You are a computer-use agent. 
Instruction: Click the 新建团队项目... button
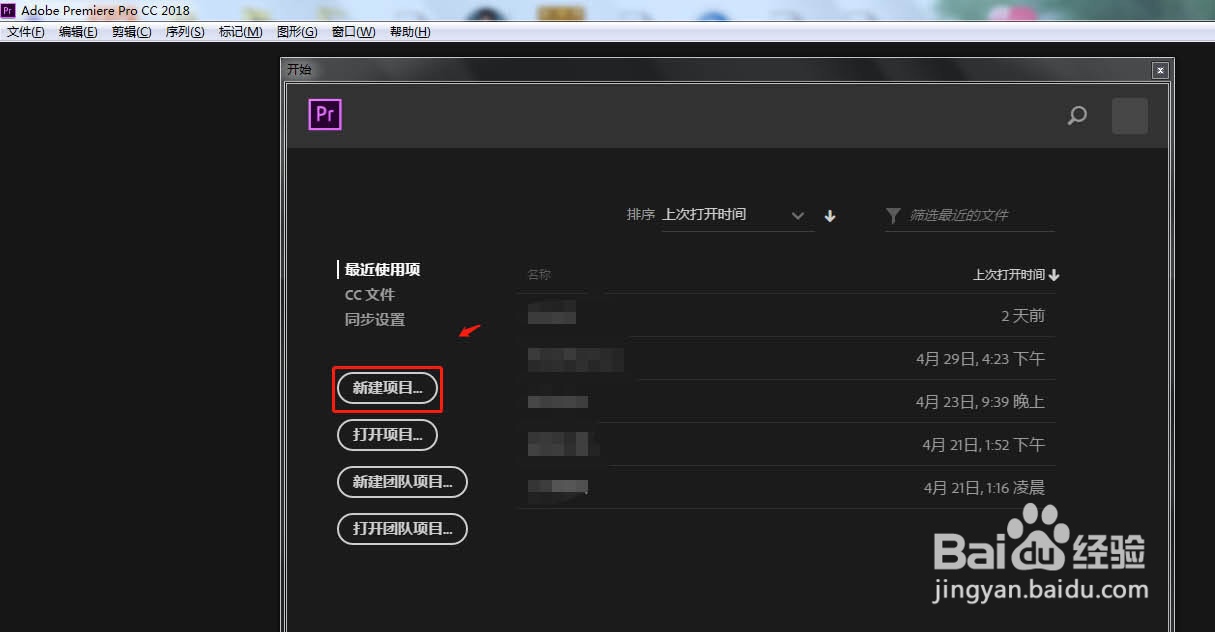tap(403, 482)
